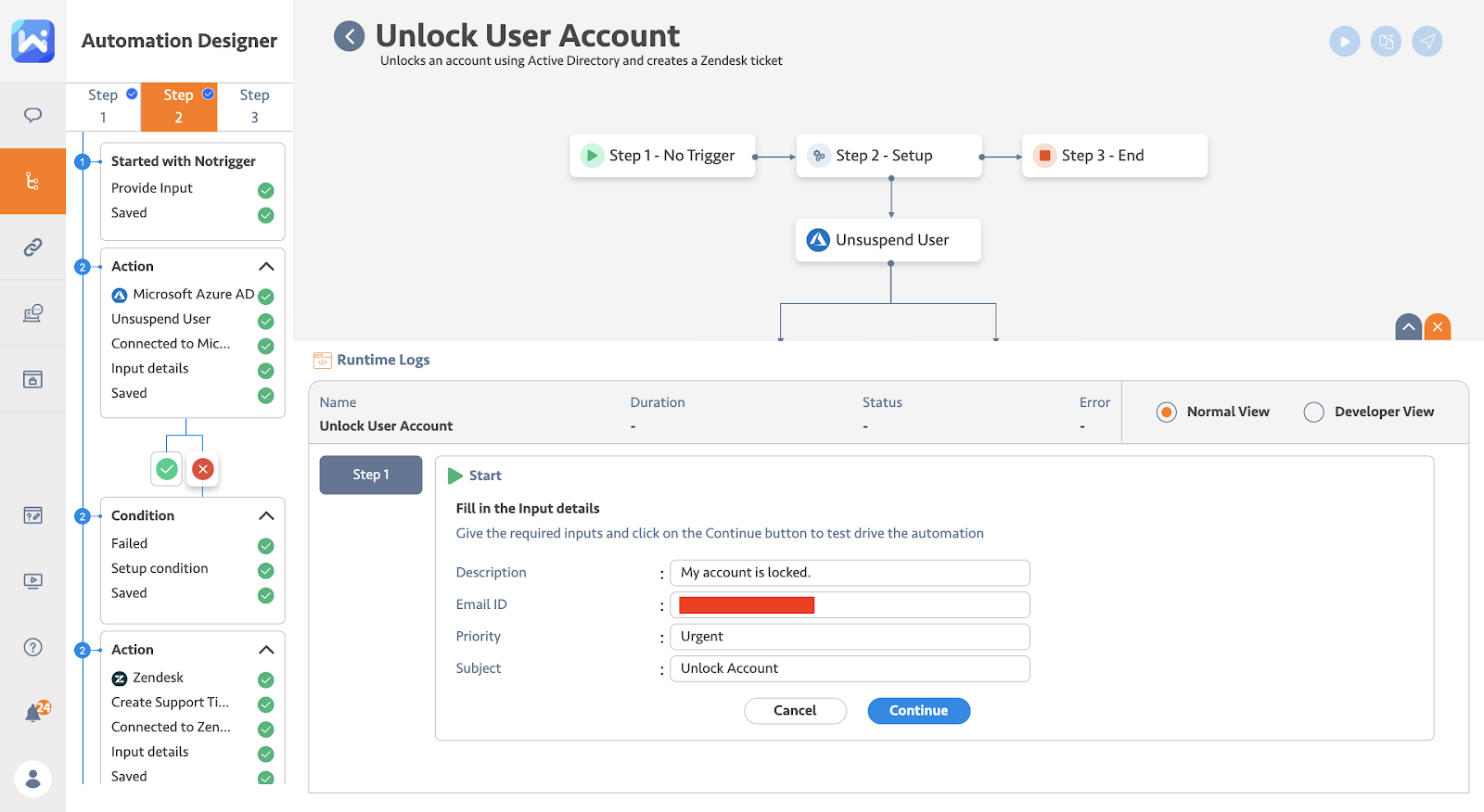
Task: Run the automation with top play icon
Action: coord(1344,41)
